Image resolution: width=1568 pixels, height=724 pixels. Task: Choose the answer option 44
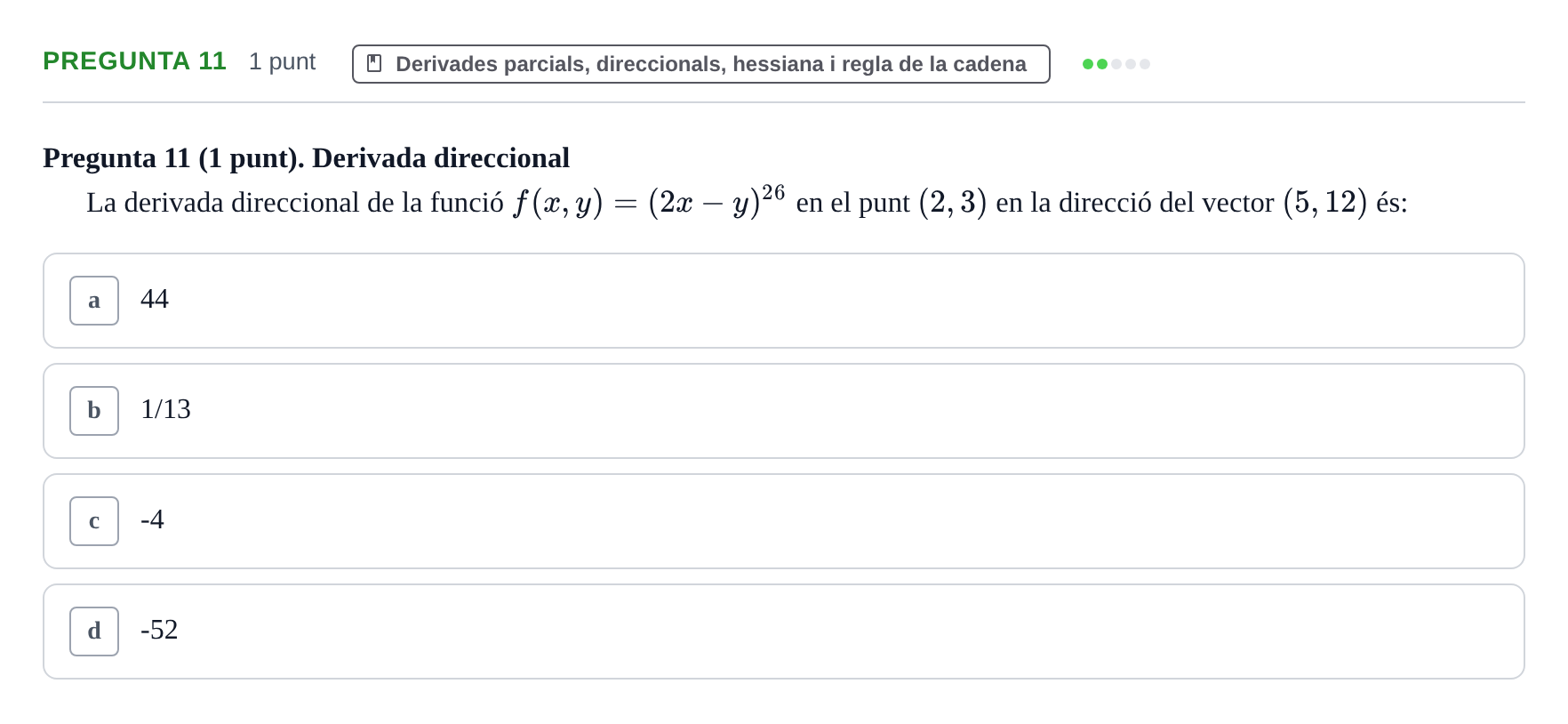[784, 301]
